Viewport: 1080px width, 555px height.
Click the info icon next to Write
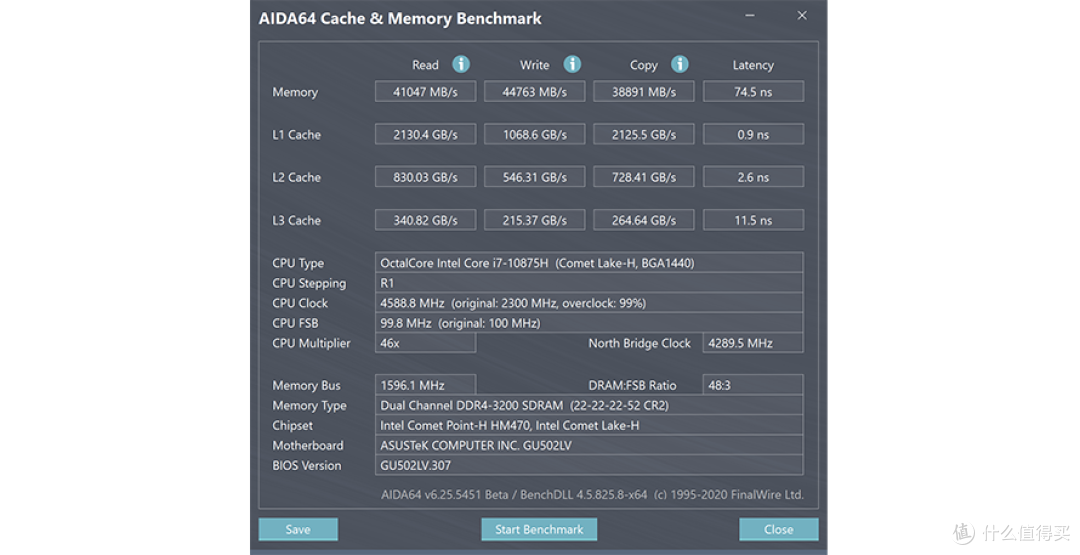pyautogui.click(x=572, y=64)
